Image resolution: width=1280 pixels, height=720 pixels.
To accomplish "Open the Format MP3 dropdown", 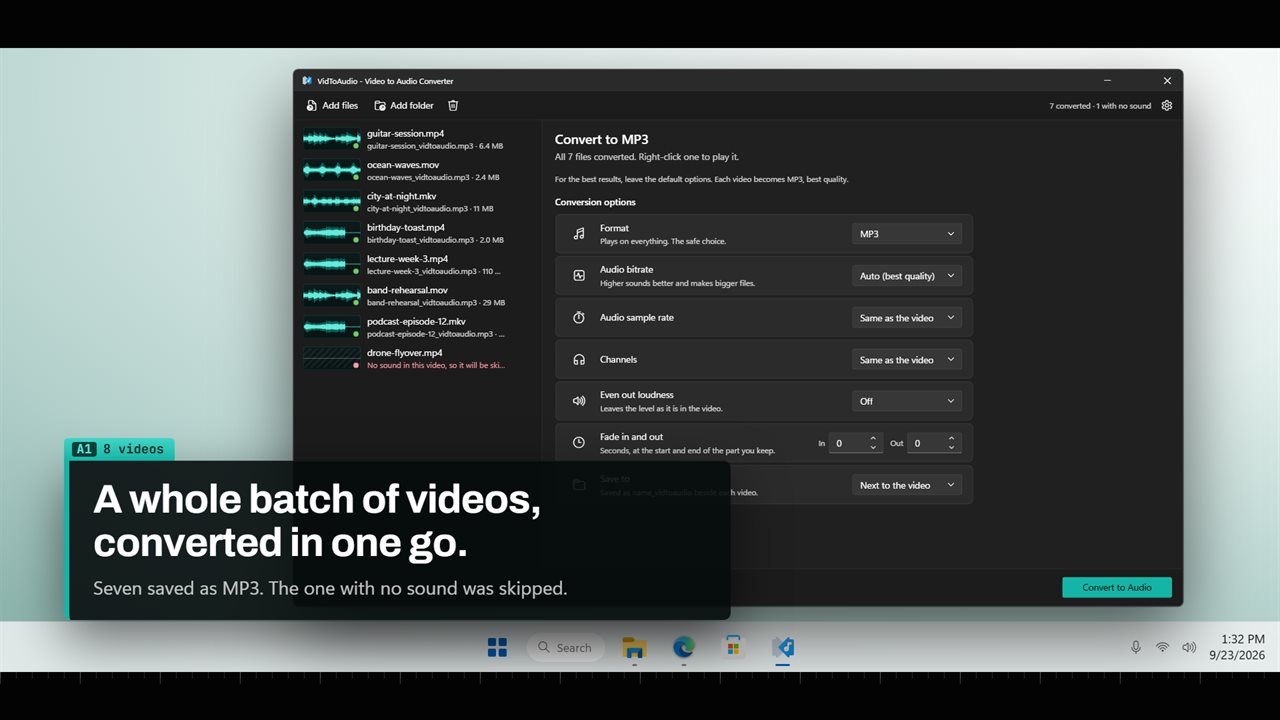I will point(907,234).
